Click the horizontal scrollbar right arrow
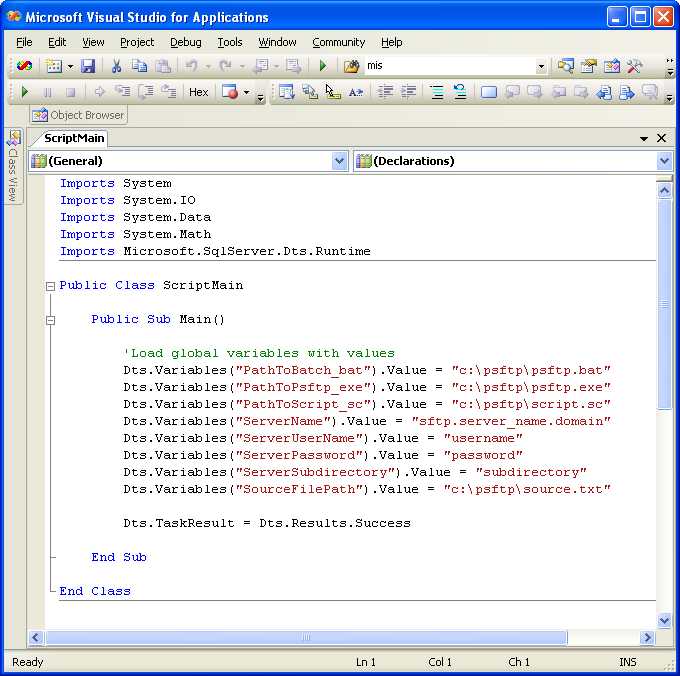Screen dimensions: 680x676 [x=647, y=637]
